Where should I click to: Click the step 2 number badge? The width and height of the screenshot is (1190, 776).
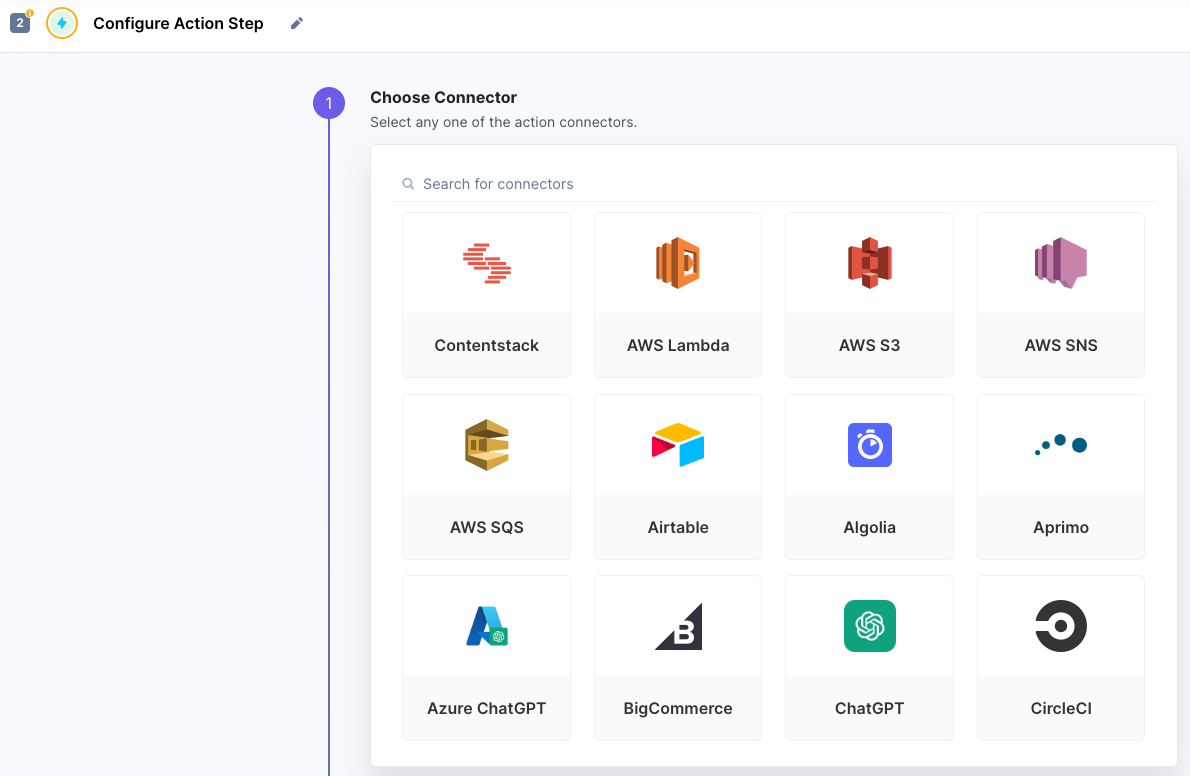click(20, 22)
